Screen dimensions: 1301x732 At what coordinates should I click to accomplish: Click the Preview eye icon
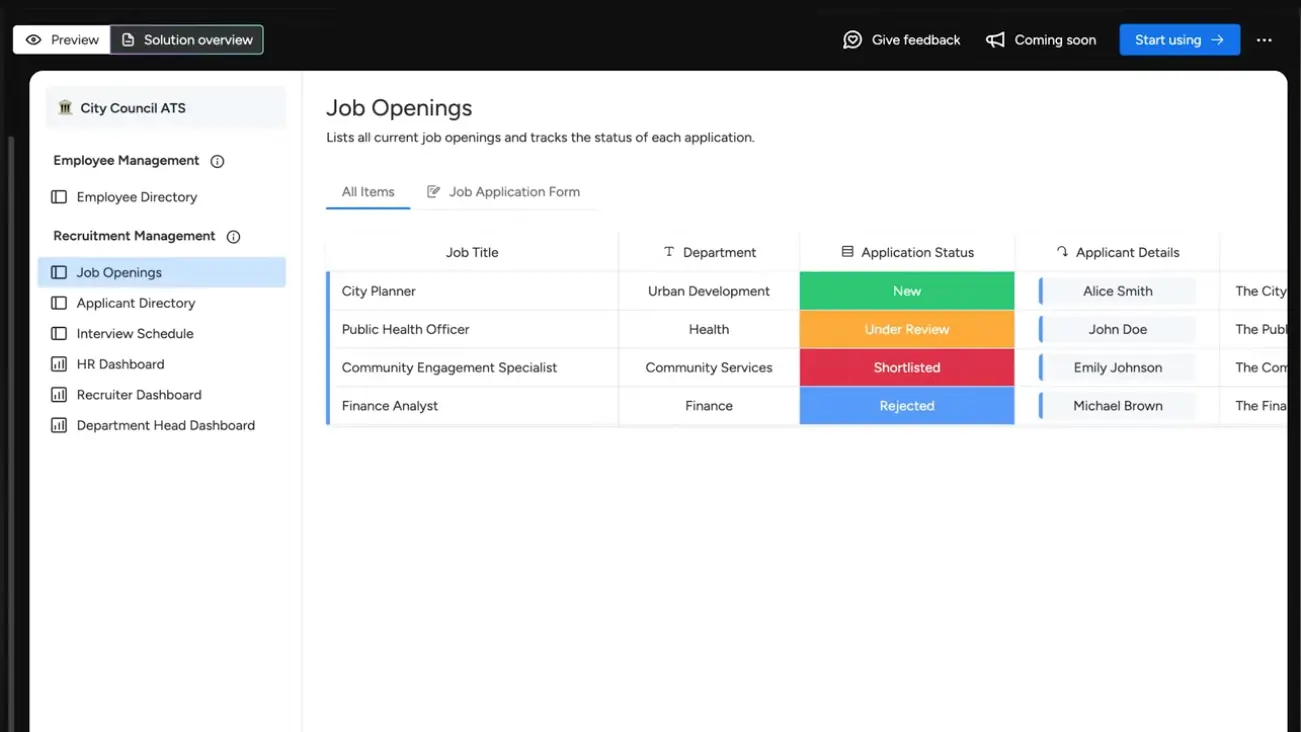pyautogui.click(x=34, y=39)
